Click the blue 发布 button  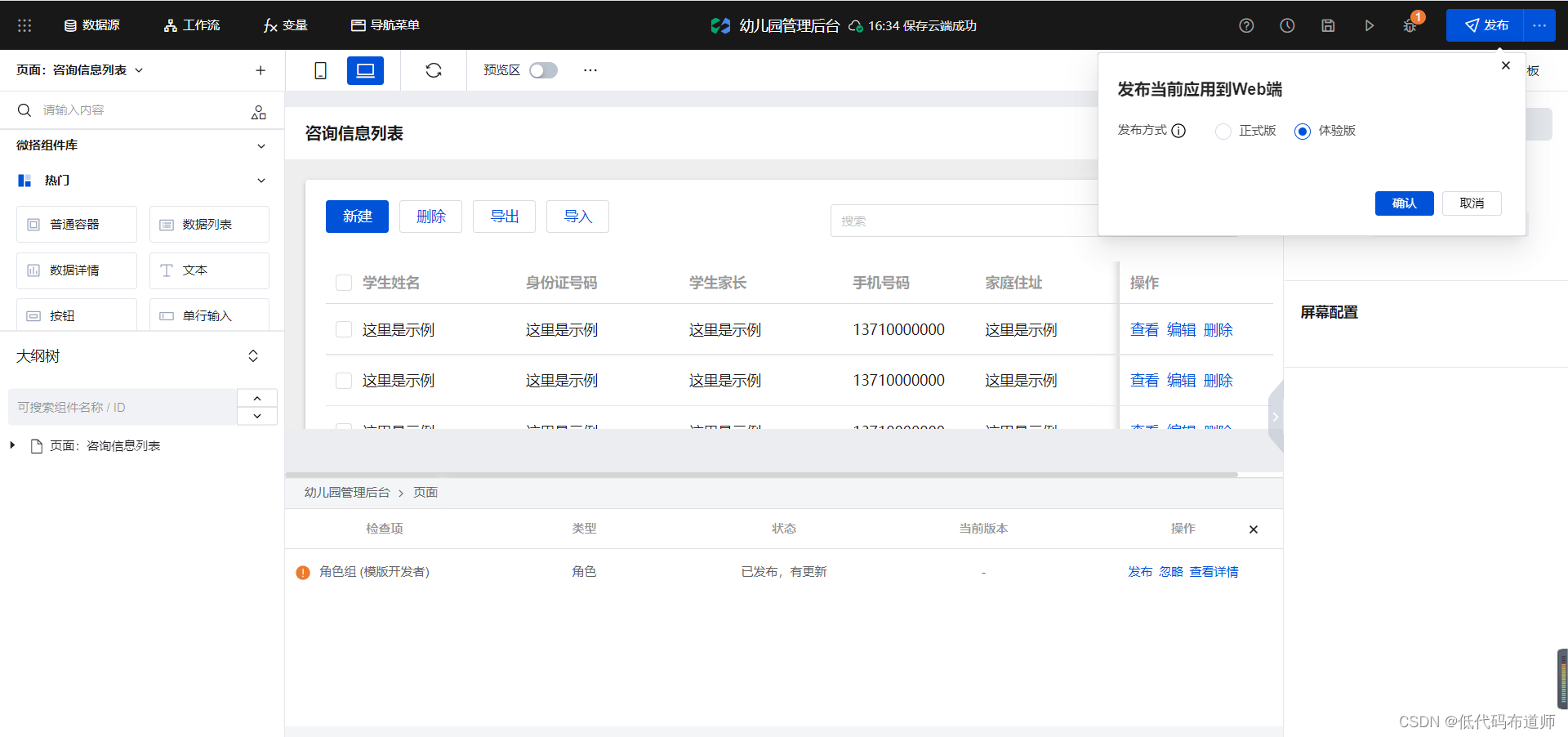[1486, 25]
